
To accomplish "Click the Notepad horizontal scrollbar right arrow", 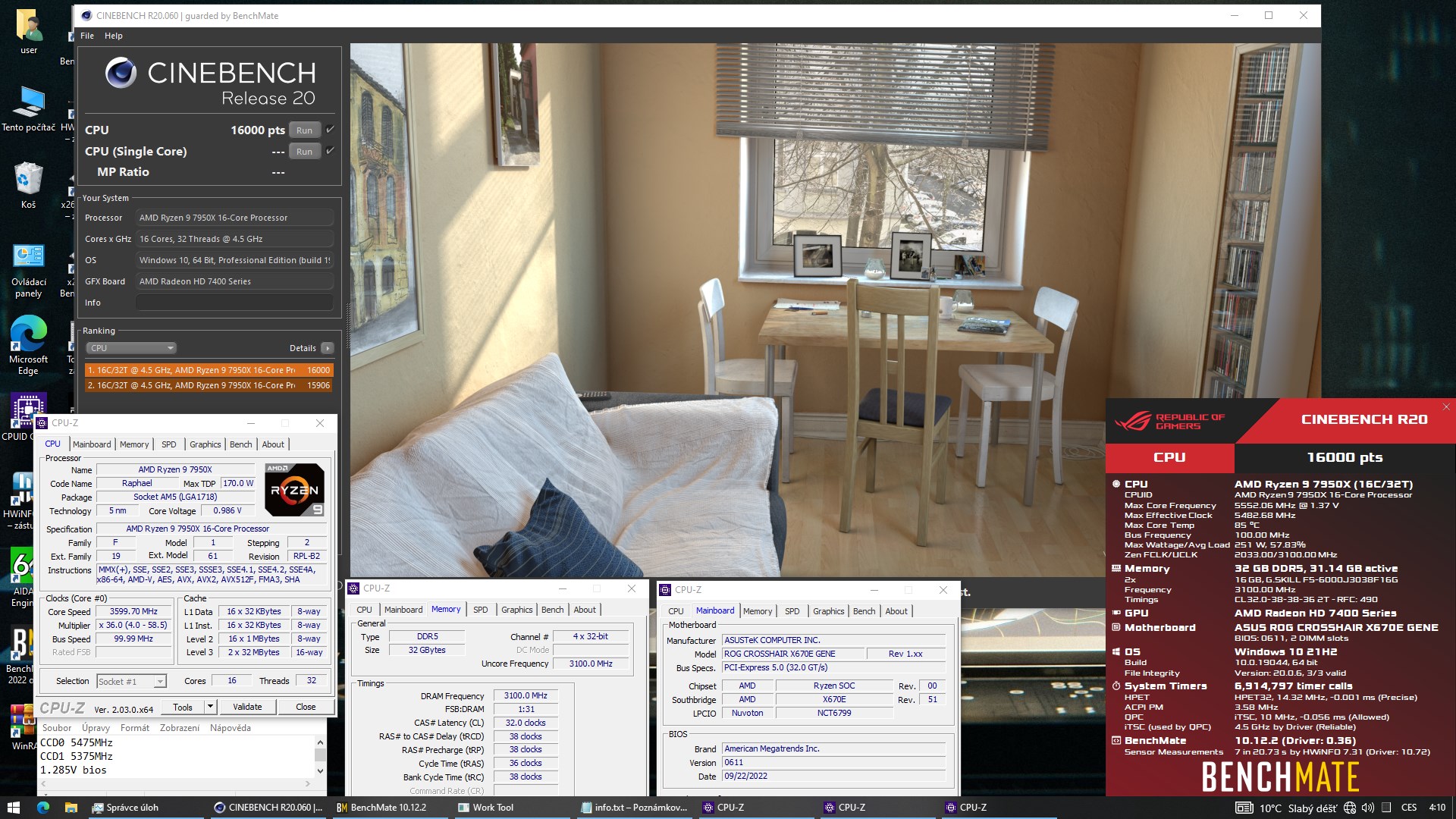I will [x=308, y=783].
